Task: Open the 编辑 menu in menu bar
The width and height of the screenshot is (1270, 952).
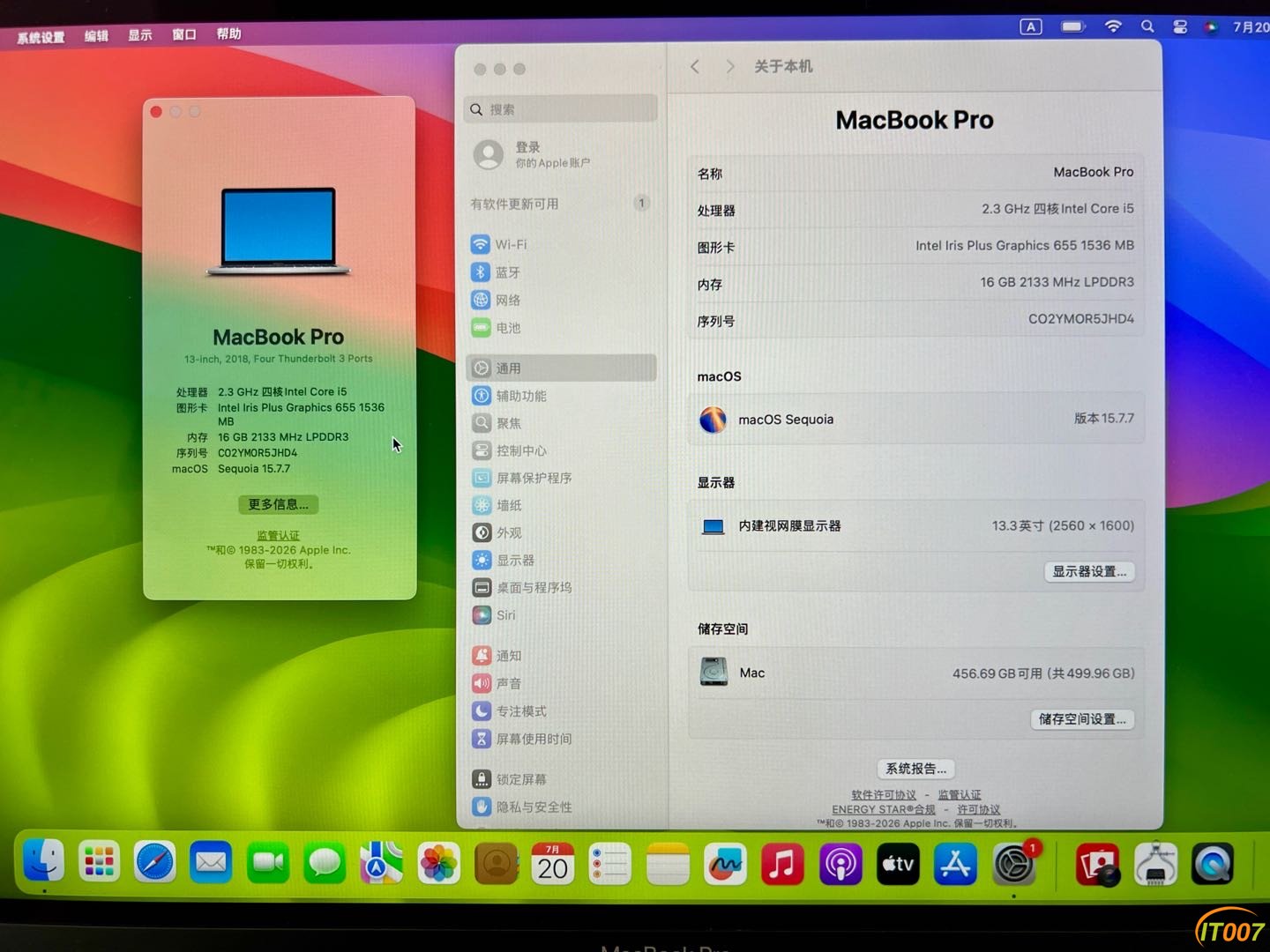Action: (x=96, y=35)
